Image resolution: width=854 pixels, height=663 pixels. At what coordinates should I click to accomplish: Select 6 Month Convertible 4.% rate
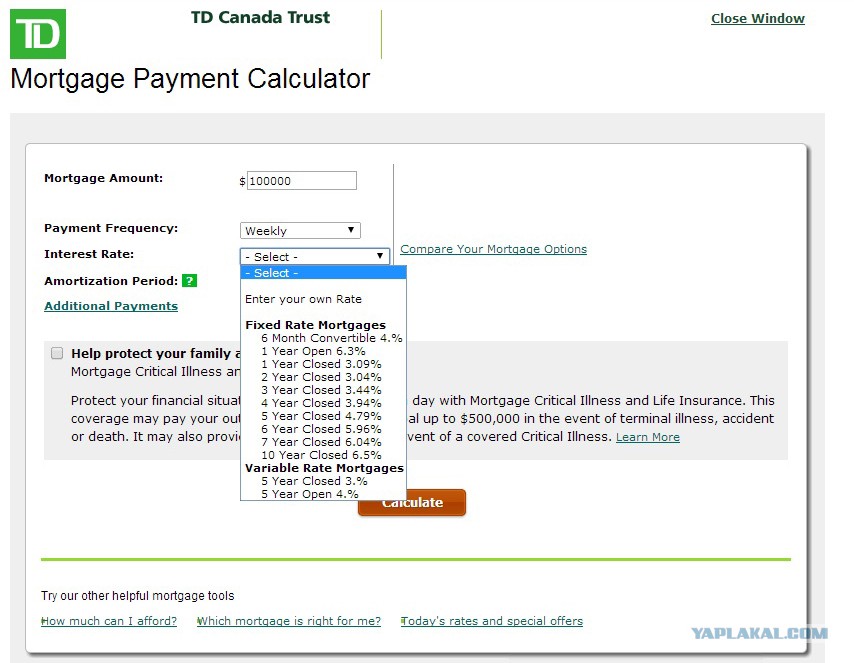click(x=324, y=338)
